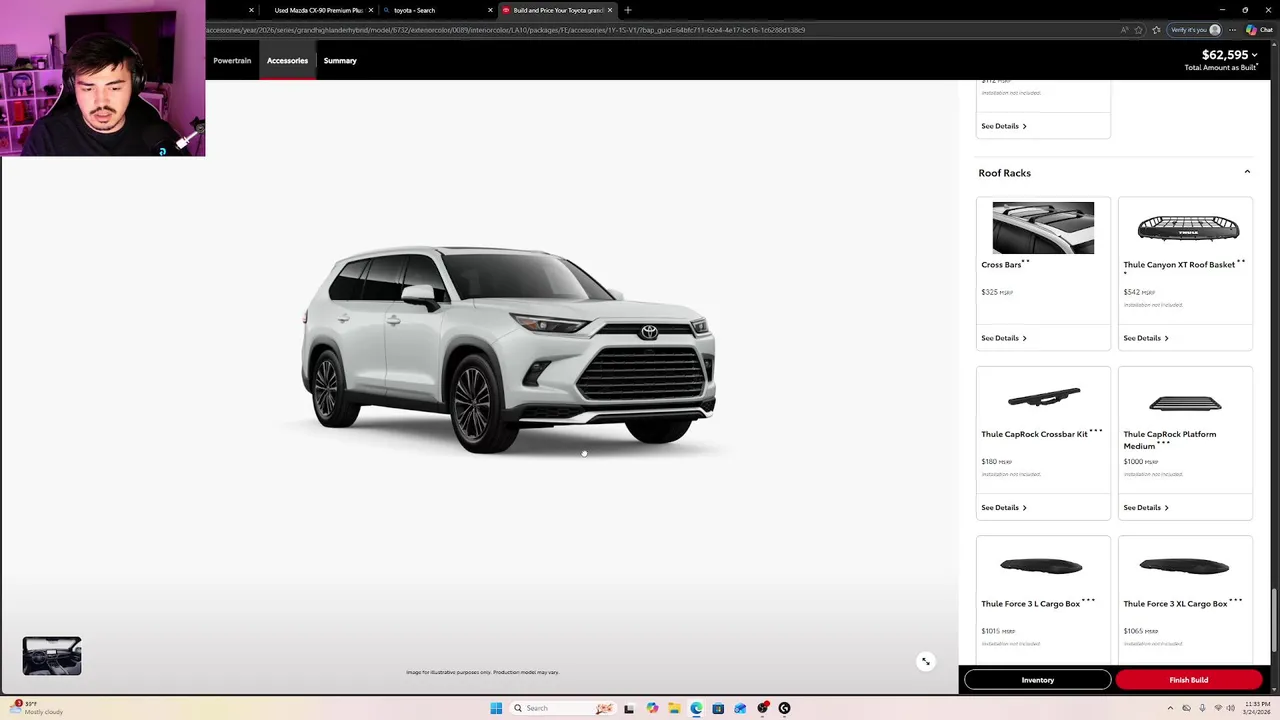1280x720 pixels.
Task: Click the red Finish Build button
Action: [1188, 680]
